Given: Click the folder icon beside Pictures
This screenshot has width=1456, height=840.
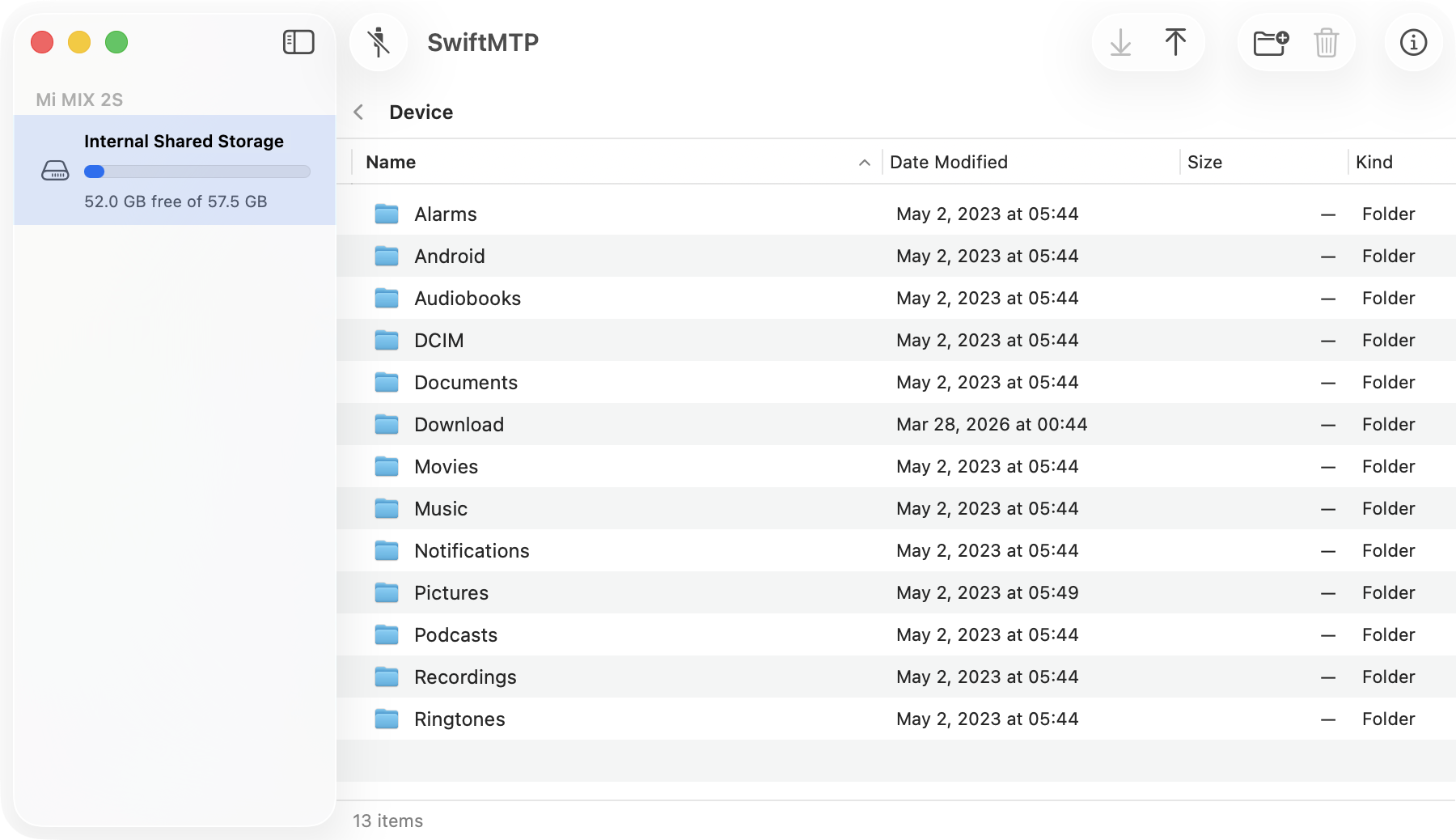Looking at the screenshot, I should pos(387,592).
